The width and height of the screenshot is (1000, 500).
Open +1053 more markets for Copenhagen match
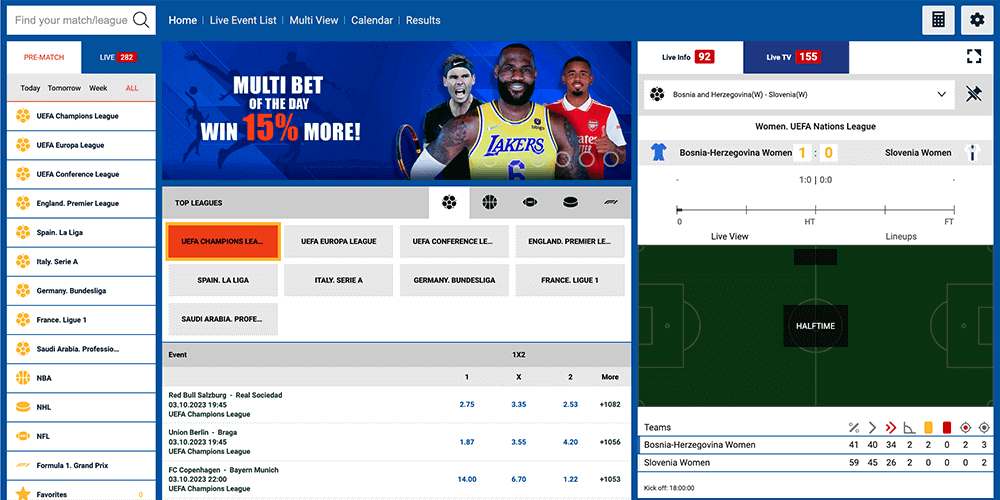click(x=610, y=480)
